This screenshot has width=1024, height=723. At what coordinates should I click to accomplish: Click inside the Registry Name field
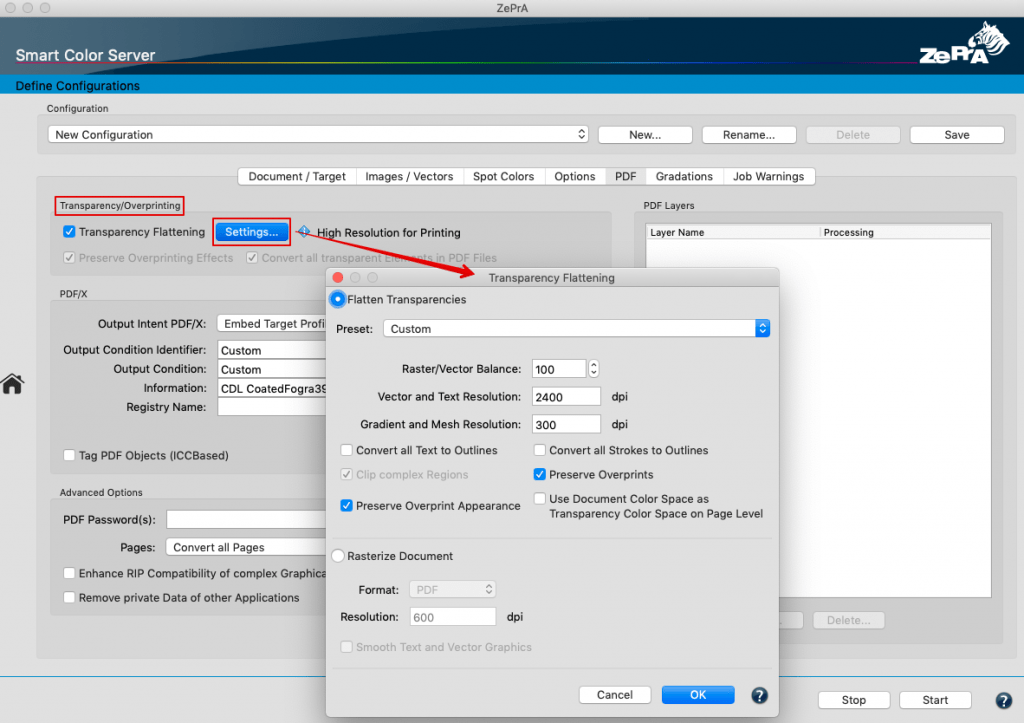[270, 406]
